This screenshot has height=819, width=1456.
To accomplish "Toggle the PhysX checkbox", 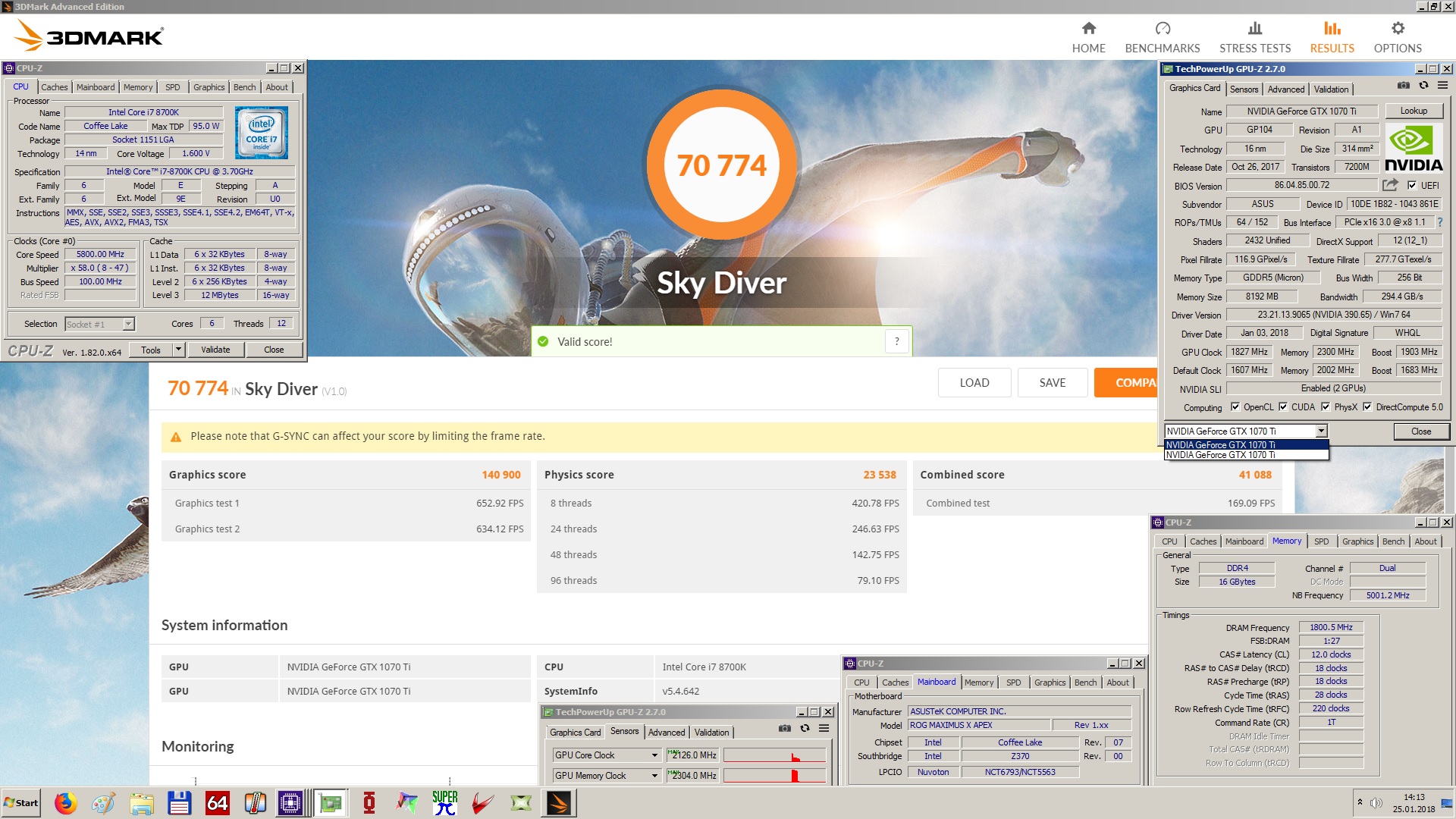I will coord(1325,407).
